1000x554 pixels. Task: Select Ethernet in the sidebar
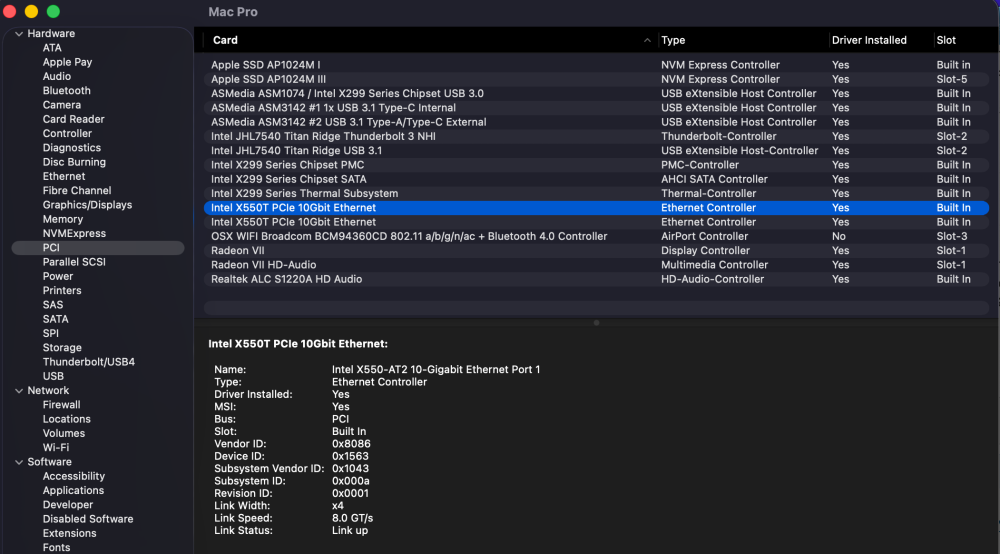[x=64, y=177]
